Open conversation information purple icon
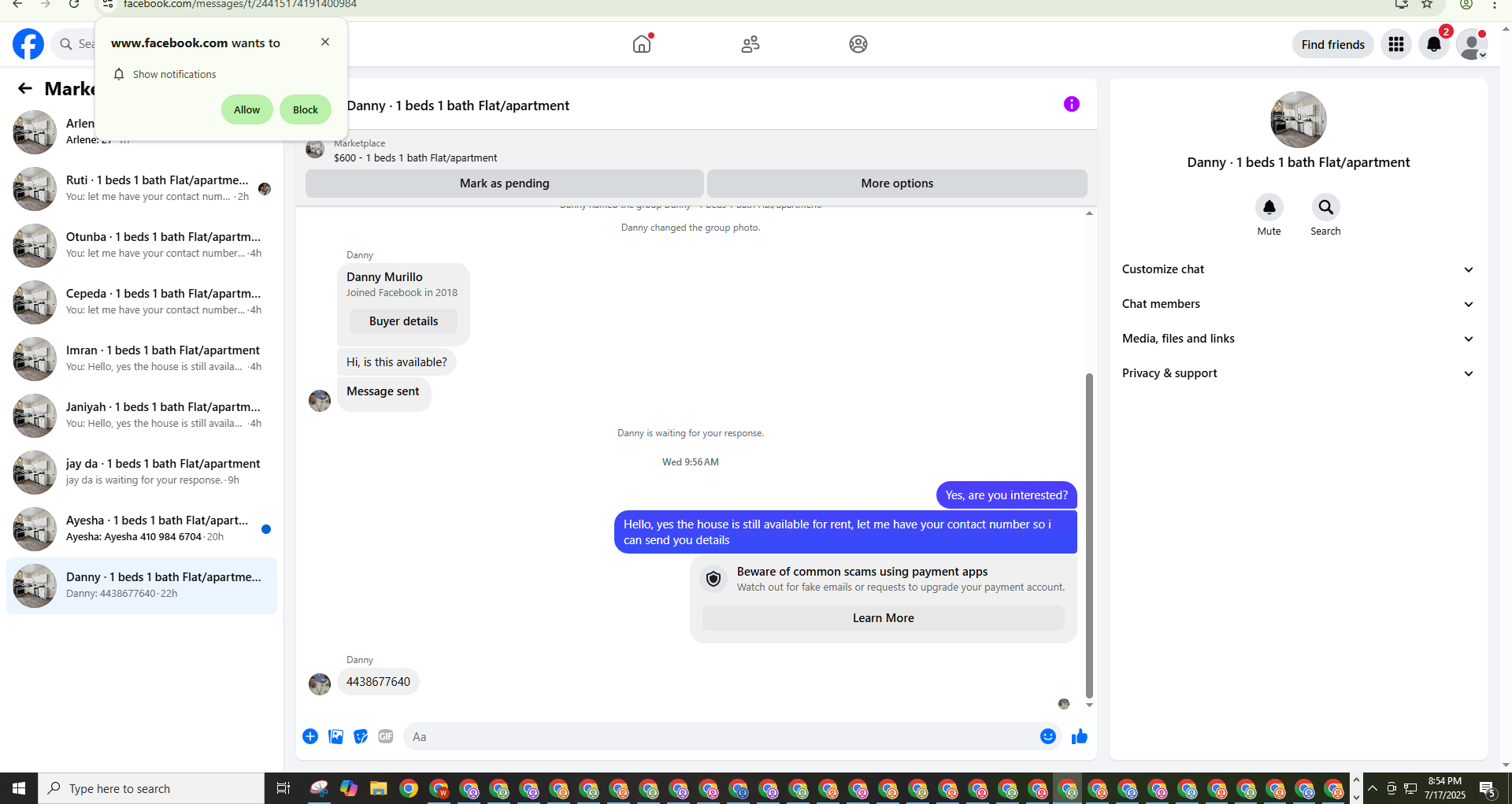The image size is (1512, 804). tap(1071, 104)
